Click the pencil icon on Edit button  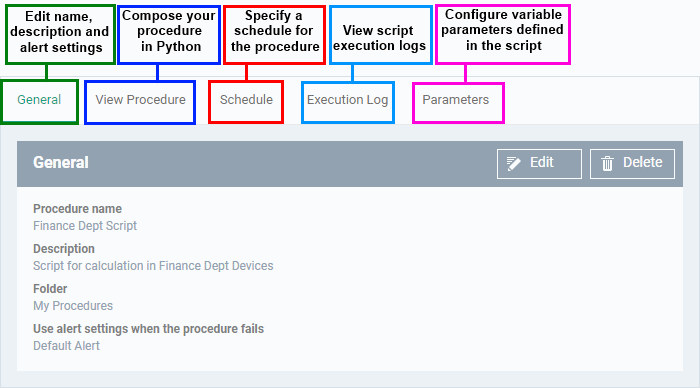[513, 163]
